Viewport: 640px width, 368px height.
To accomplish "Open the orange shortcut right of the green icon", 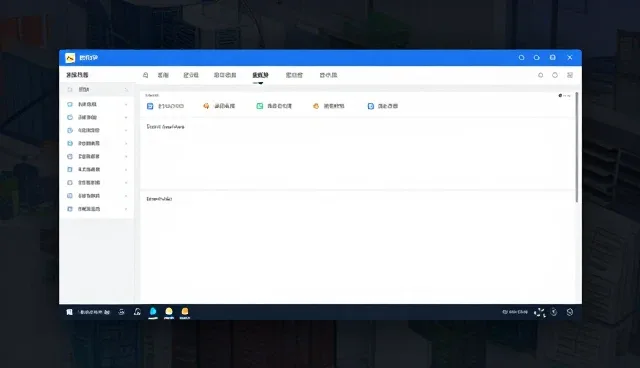I will 316,106.
